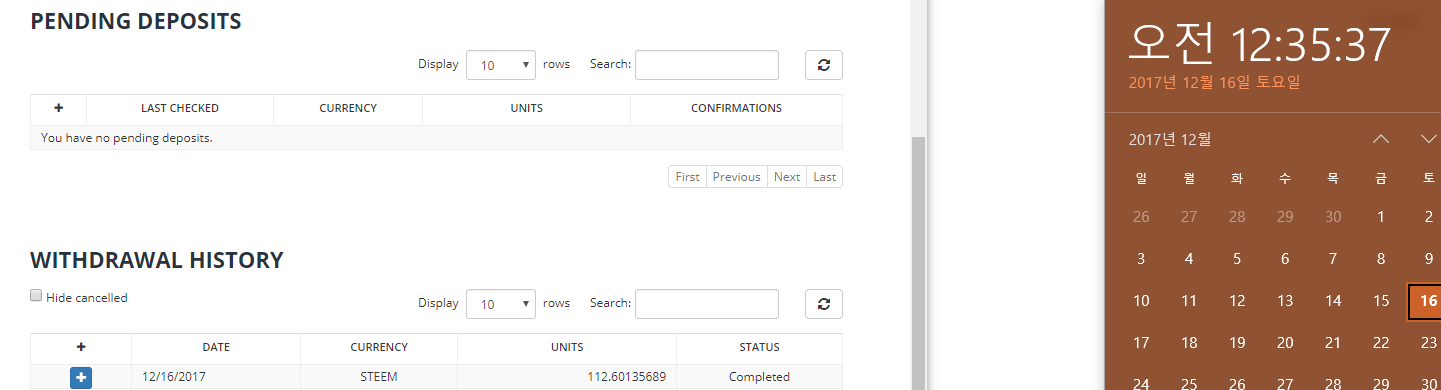Select greyed November 30 in calendar
This screenshot has height=390, width=1441.
click(x=1333, y=217)
